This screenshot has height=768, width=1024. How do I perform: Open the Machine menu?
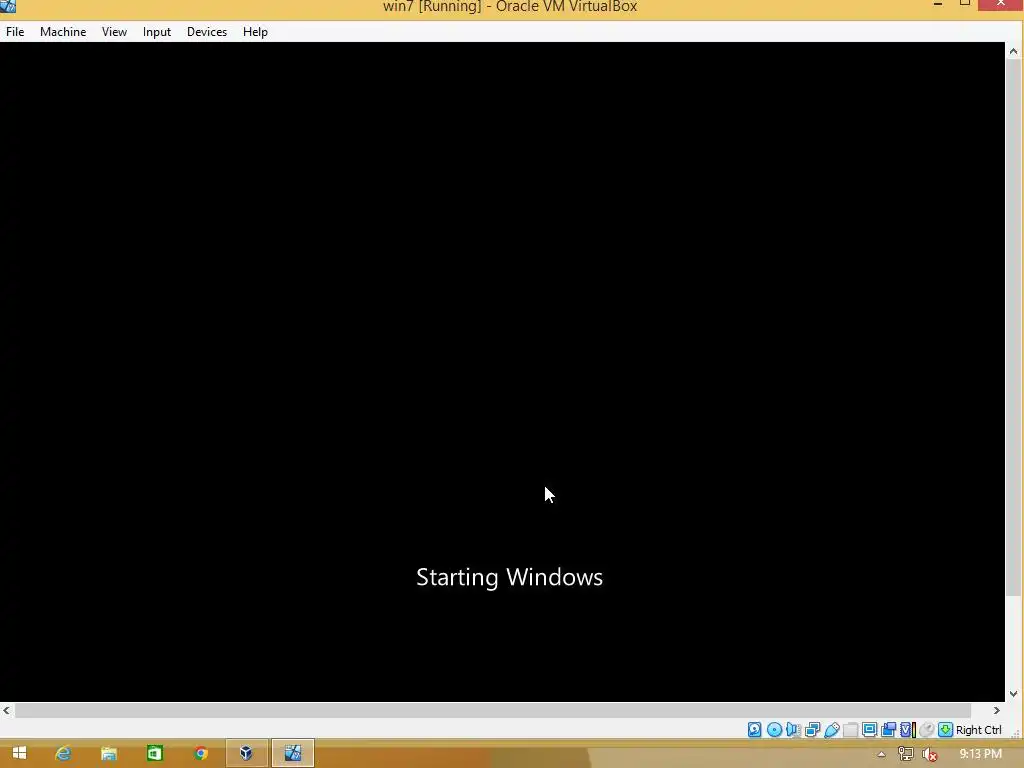(x=63, y=31)
